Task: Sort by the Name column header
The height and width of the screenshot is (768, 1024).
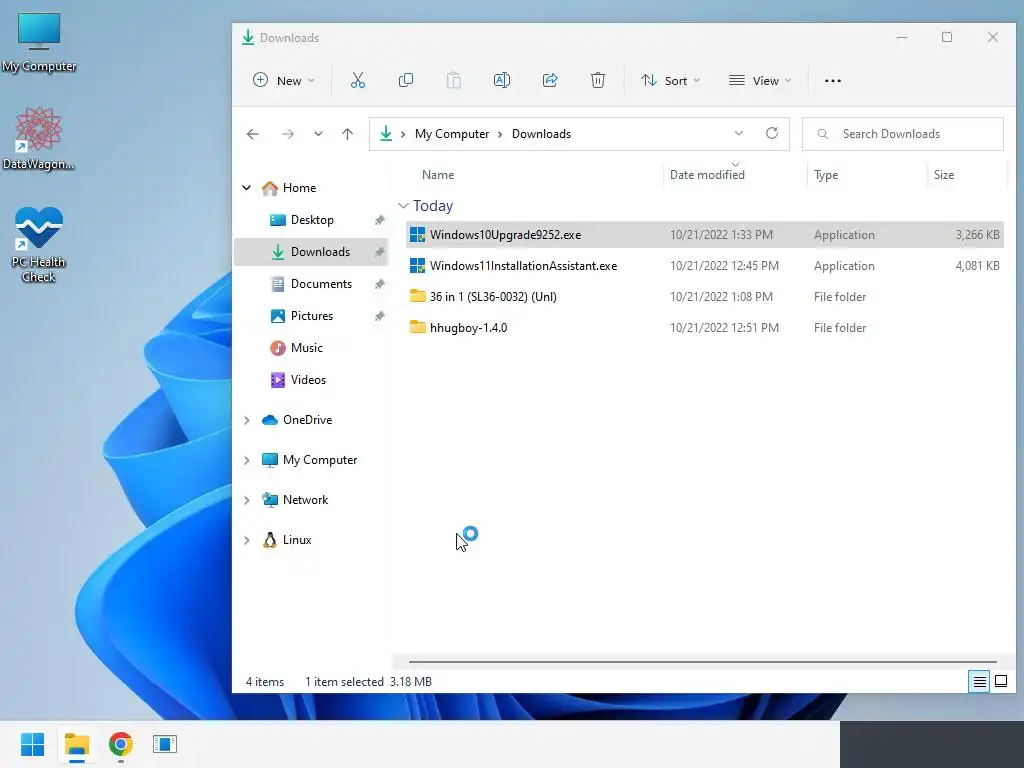Action: [438, 175]
